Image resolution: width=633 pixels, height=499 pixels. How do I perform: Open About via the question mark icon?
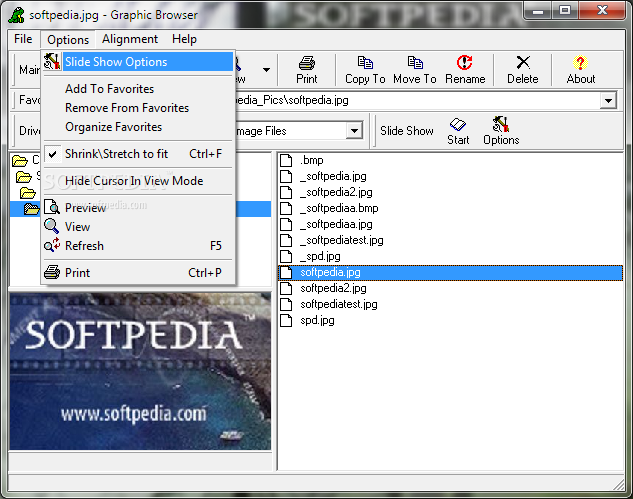point(580,63)
